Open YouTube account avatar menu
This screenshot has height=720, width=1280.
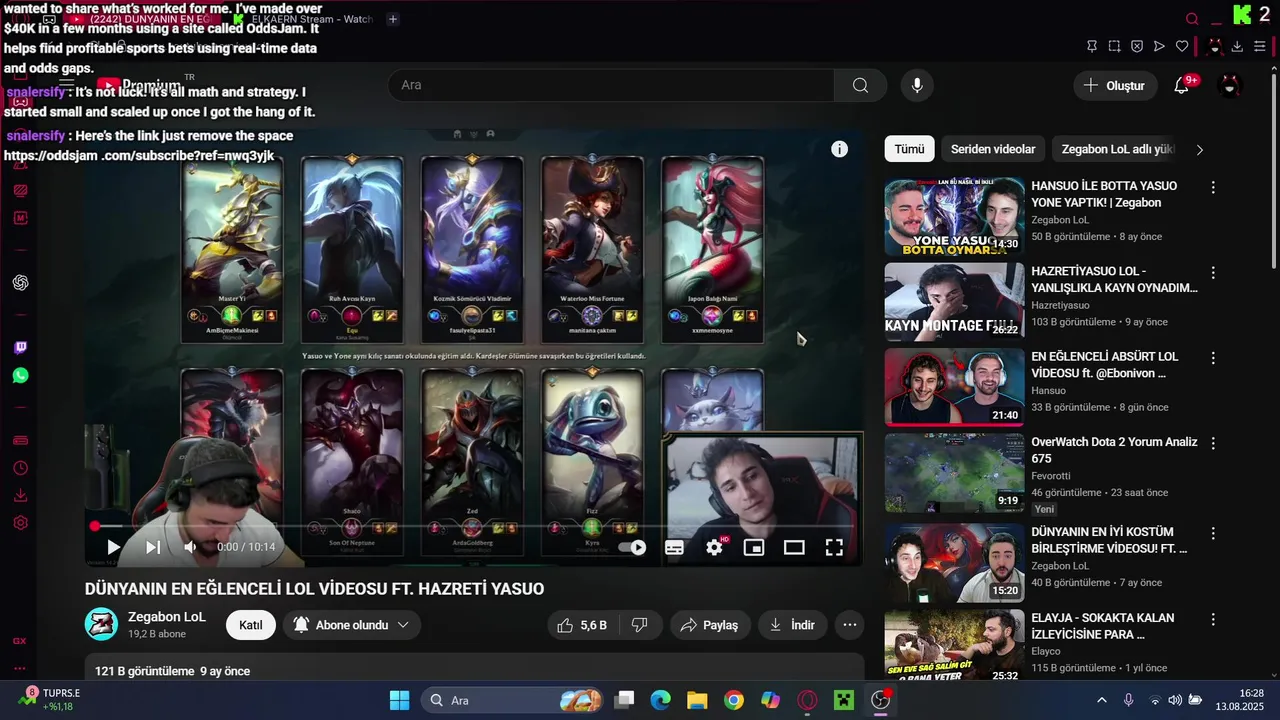pyautogui.click(x=1230, y=85)
